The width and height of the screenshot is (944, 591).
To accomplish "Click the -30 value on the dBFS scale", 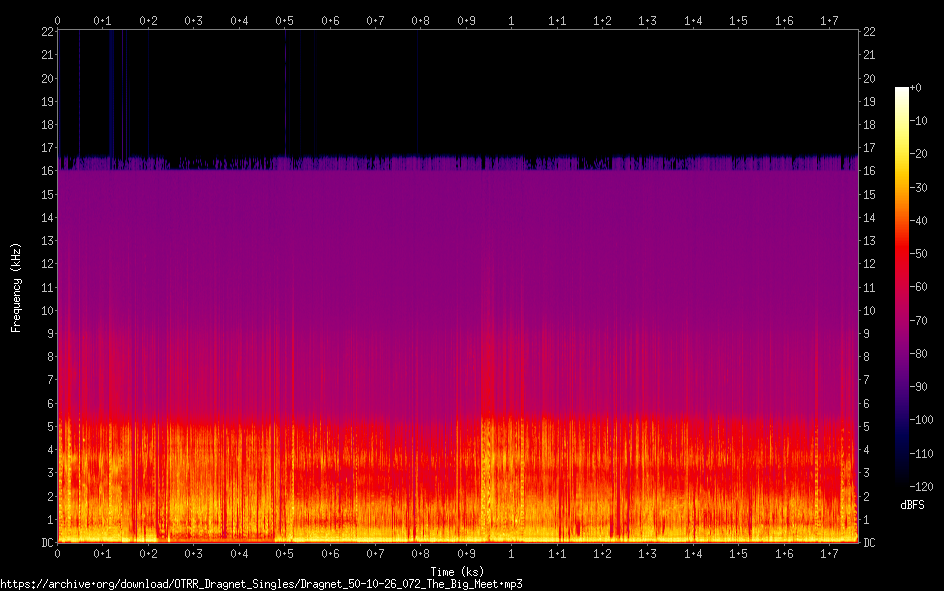I will [x=919, y=185].
